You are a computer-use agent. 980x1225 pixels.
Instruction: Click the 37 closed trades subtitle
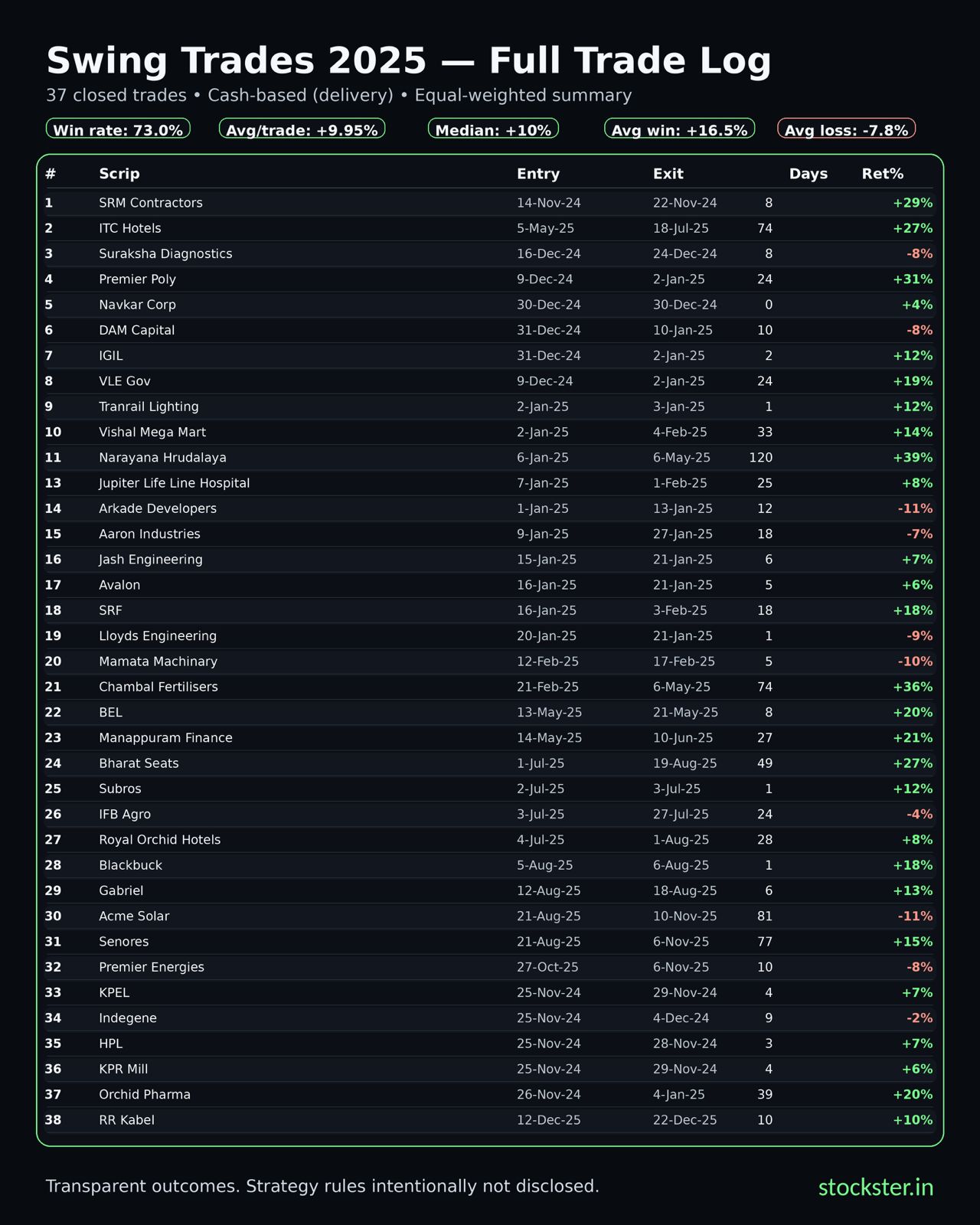pyautogui.click(x=339, y=96)
